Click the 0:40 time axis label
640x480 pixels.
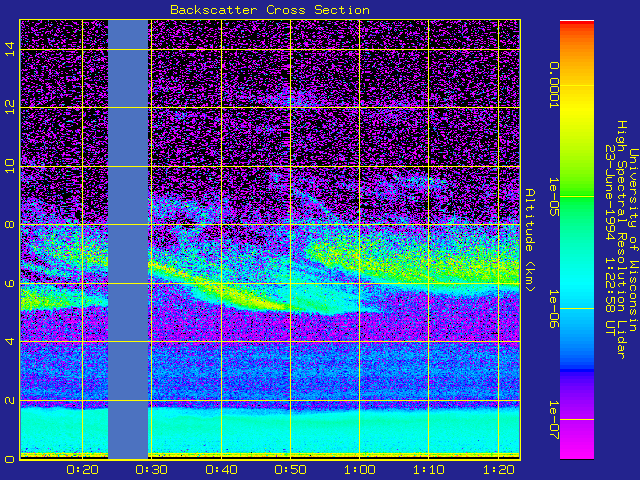point(221,470)
